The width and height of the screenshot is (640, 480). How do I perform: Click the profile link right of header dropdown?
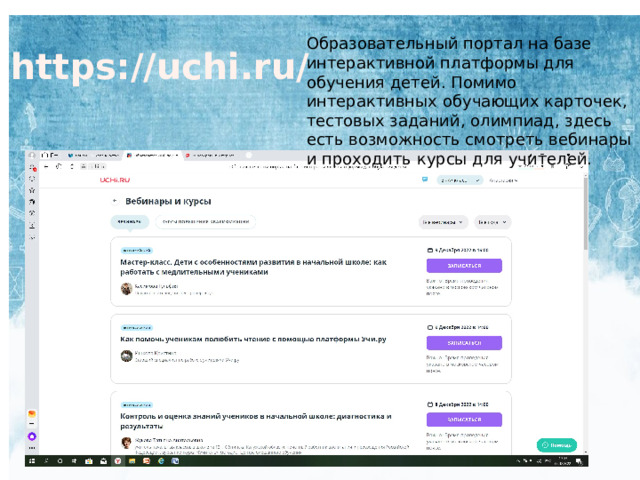point(503,180)
